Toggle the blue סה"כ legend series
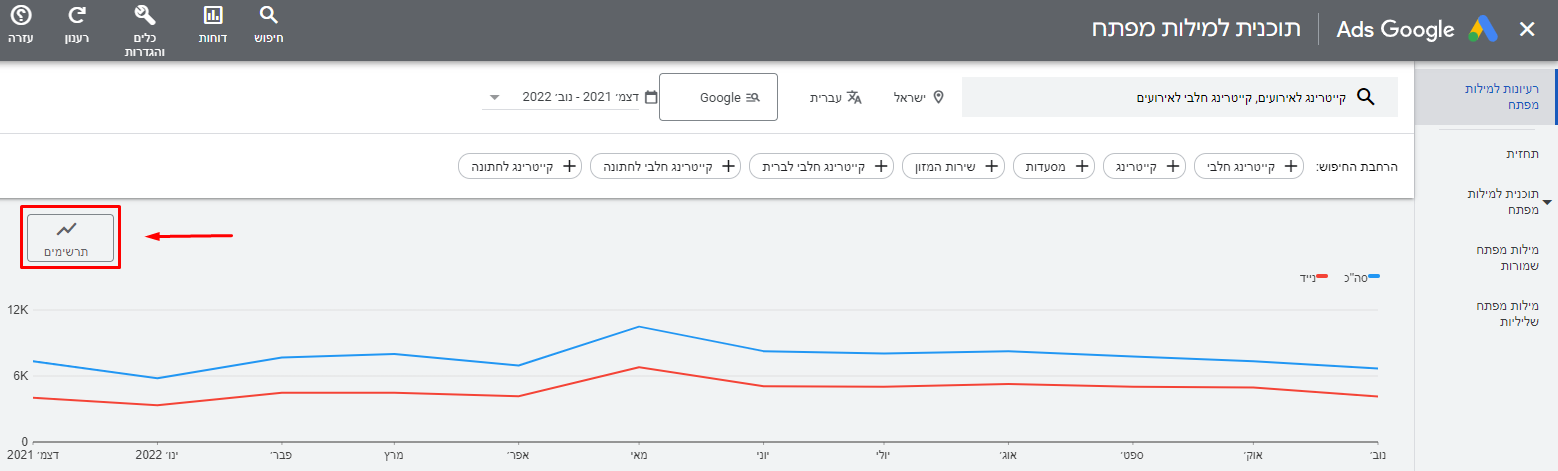Viewport: 1558px width, 471px height. pyautogui.click(x=1361, y=276)
